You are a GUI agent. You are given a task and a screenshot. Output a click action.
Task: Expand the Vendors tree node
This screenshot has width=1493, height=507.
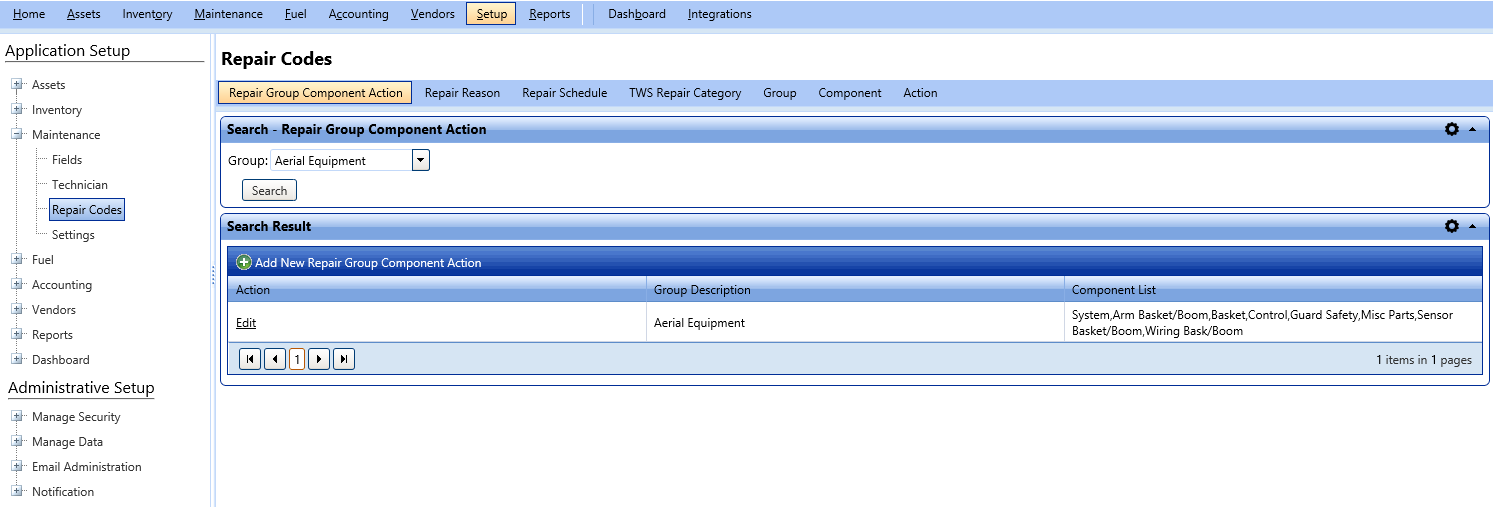point(17,310)
